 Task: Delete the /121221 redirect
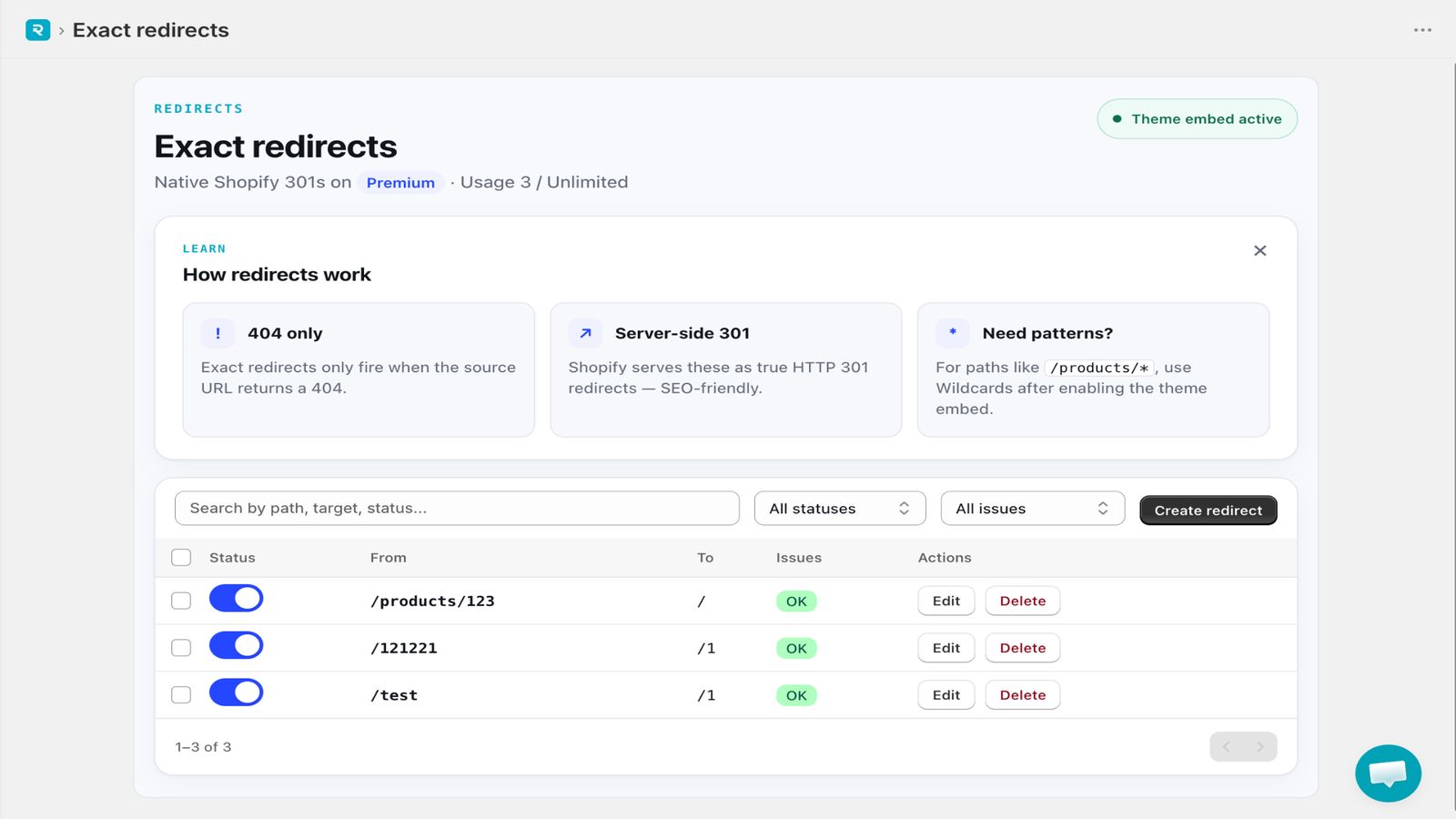1023,648
